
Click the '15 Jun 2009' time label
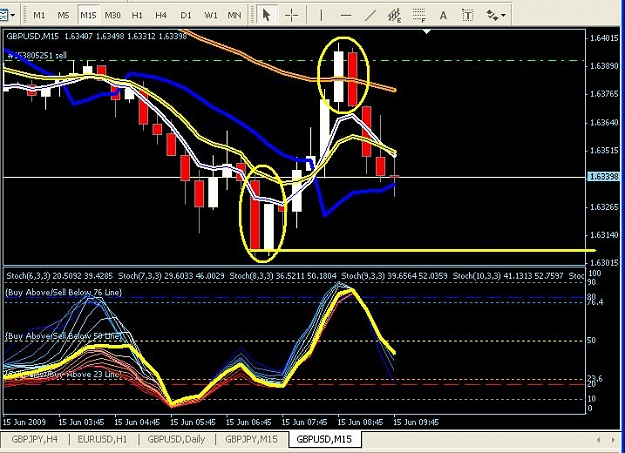point(24,422)
